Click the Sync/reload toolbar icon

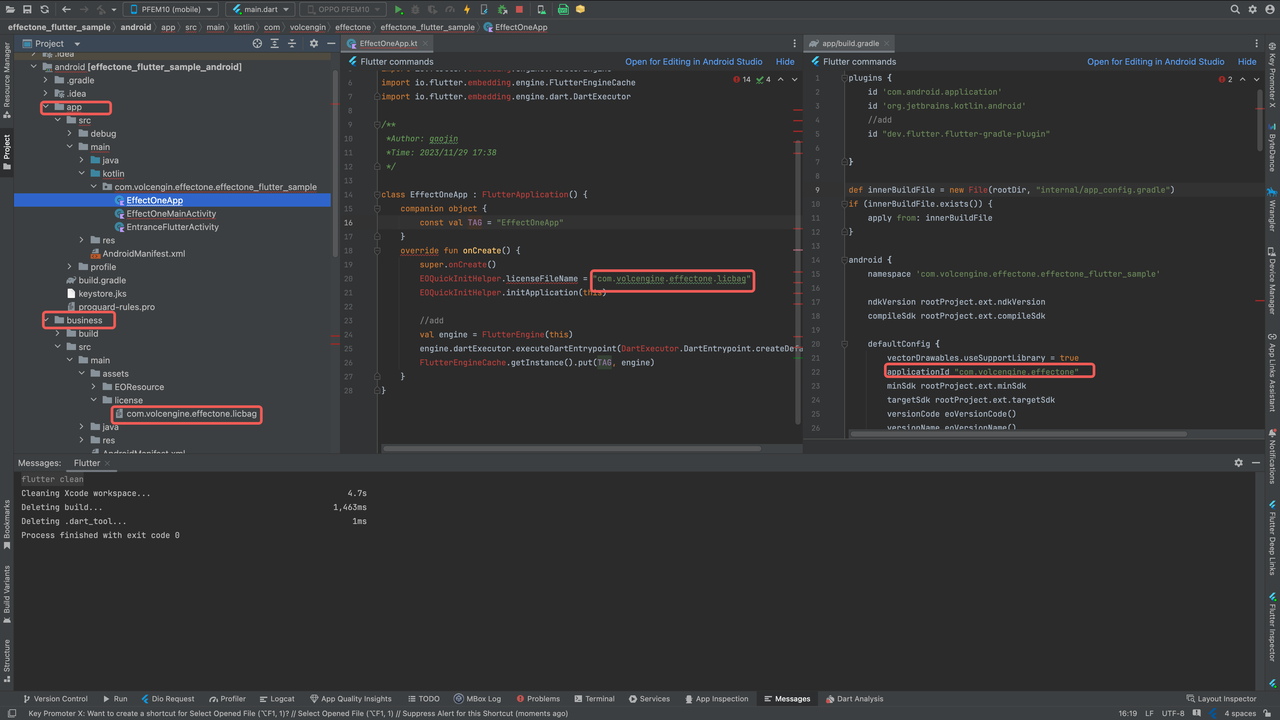45,9
